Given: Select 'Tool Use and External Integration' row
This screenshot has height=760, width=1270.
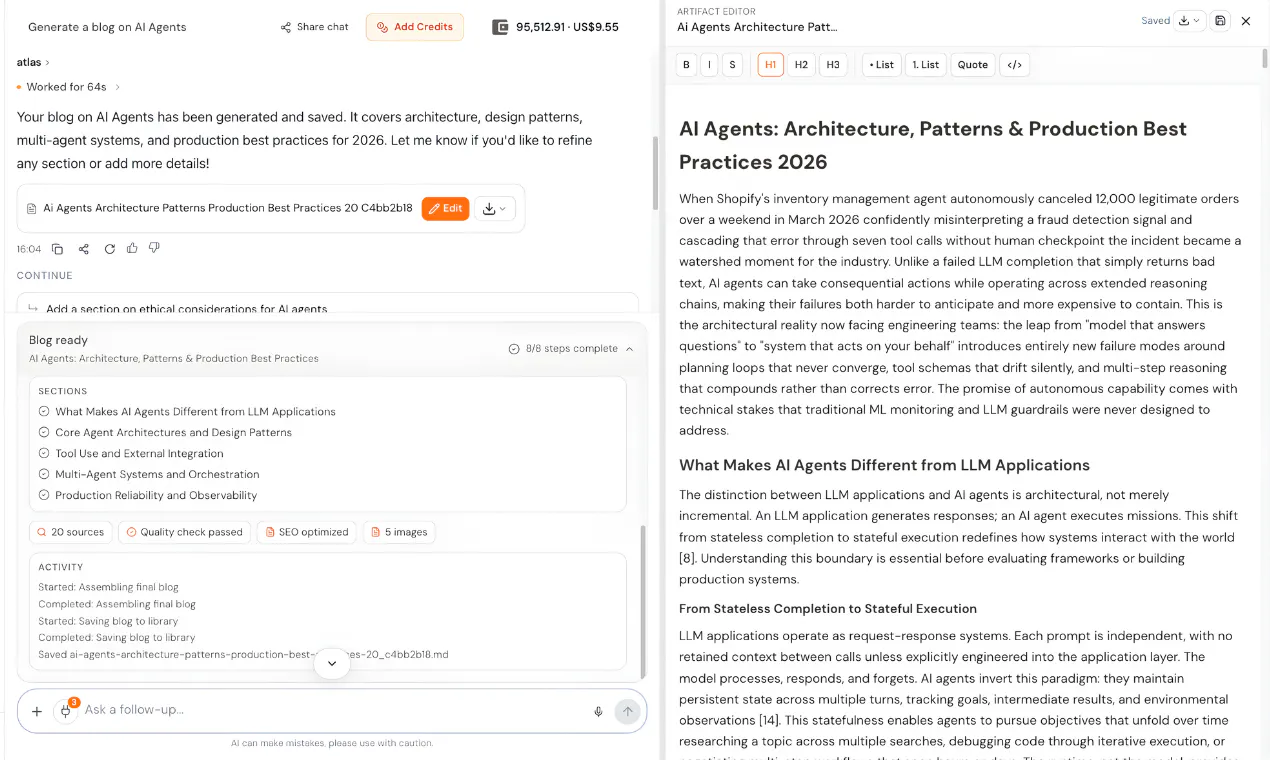Looking at the screenshot, I should point(131,454).
